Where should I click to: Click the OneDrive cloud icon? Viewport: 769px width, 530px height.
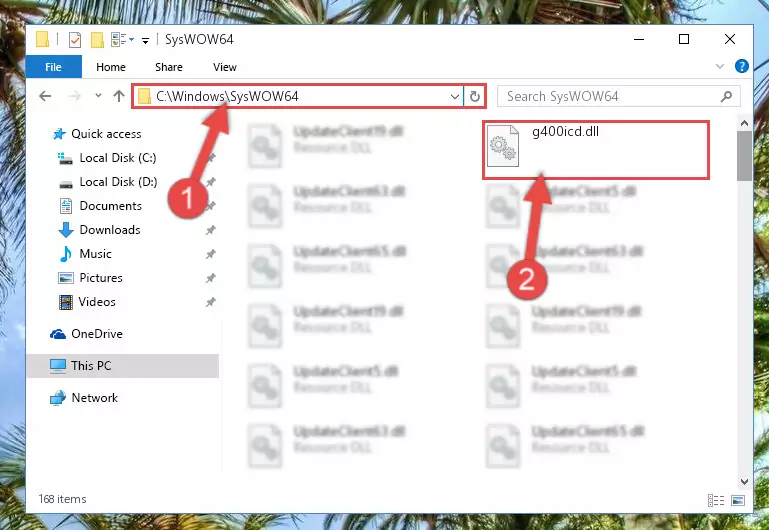point(58,334)
